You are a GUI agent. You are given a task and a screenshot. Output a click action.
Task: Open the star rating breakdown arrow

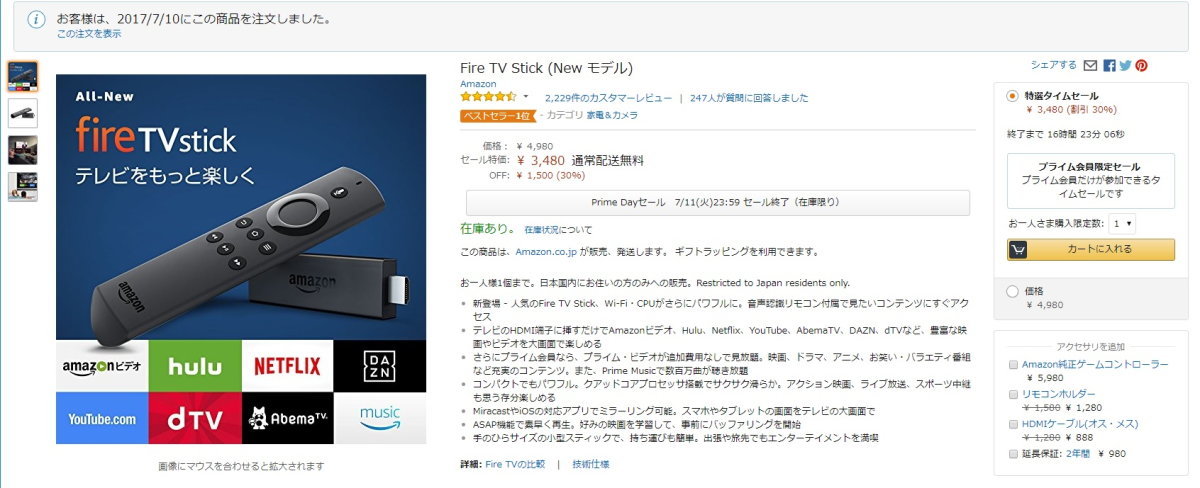[526, 97]
